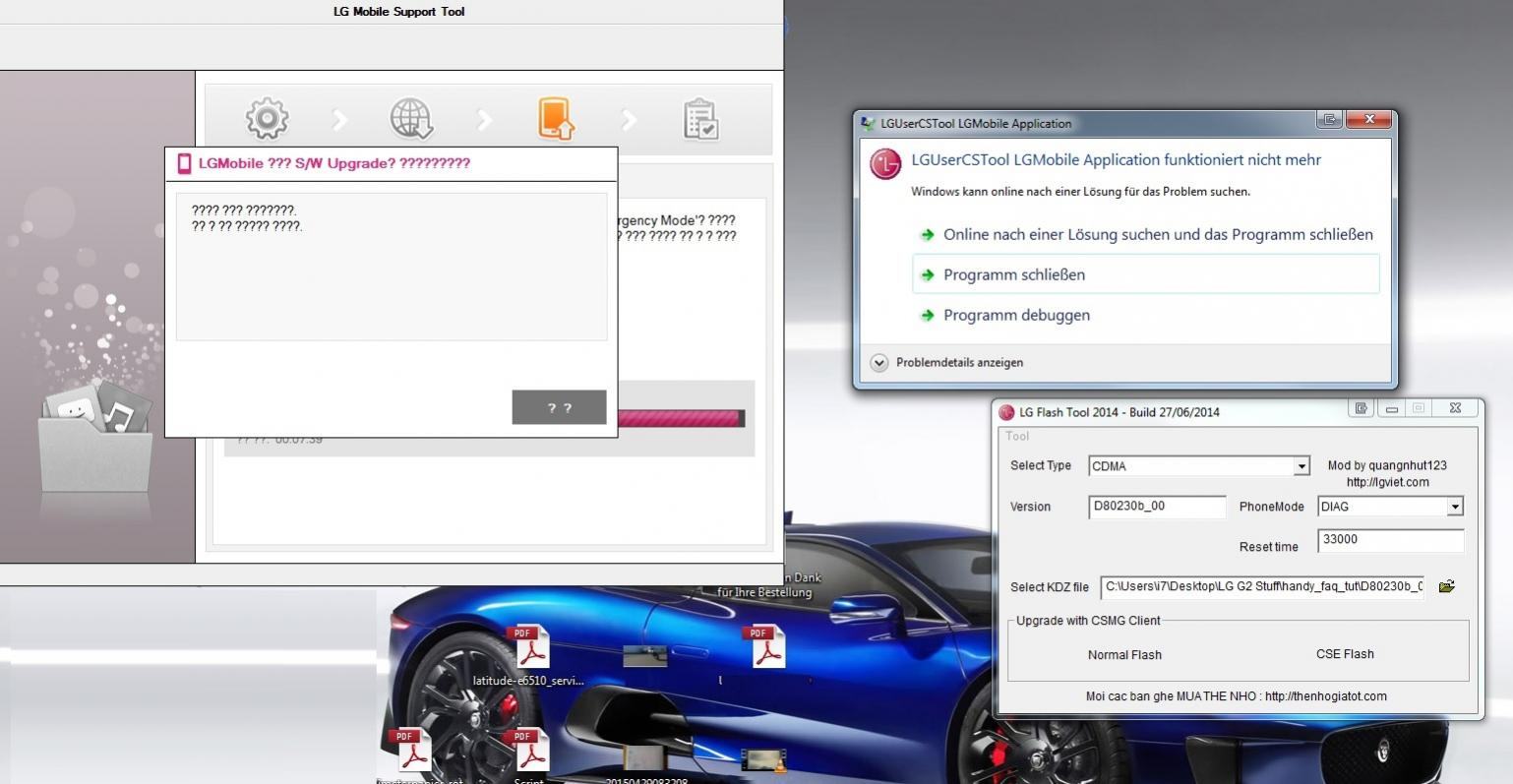Open the unlabeled PDF icon right of photo thumbnail
The height and width of the screenshot is (784, 1513).
pyautogui.click(x=764, y=647)
